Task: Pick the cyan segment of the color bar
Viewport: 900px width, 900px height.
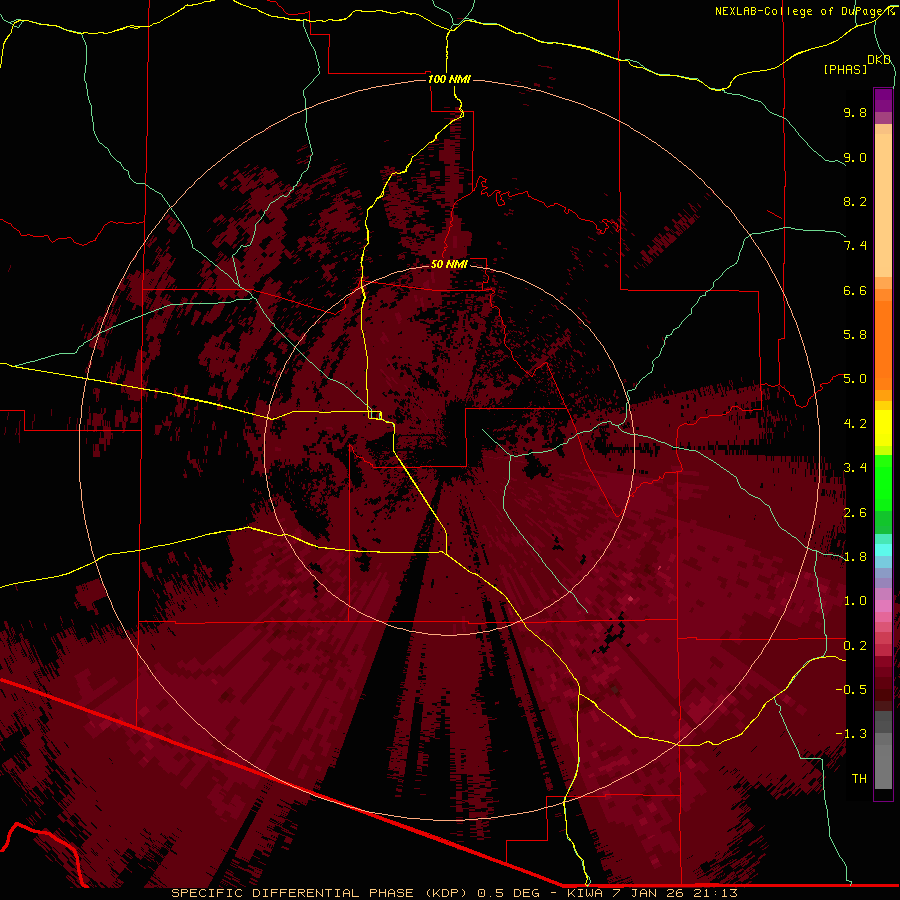Action: click(883, 550)
